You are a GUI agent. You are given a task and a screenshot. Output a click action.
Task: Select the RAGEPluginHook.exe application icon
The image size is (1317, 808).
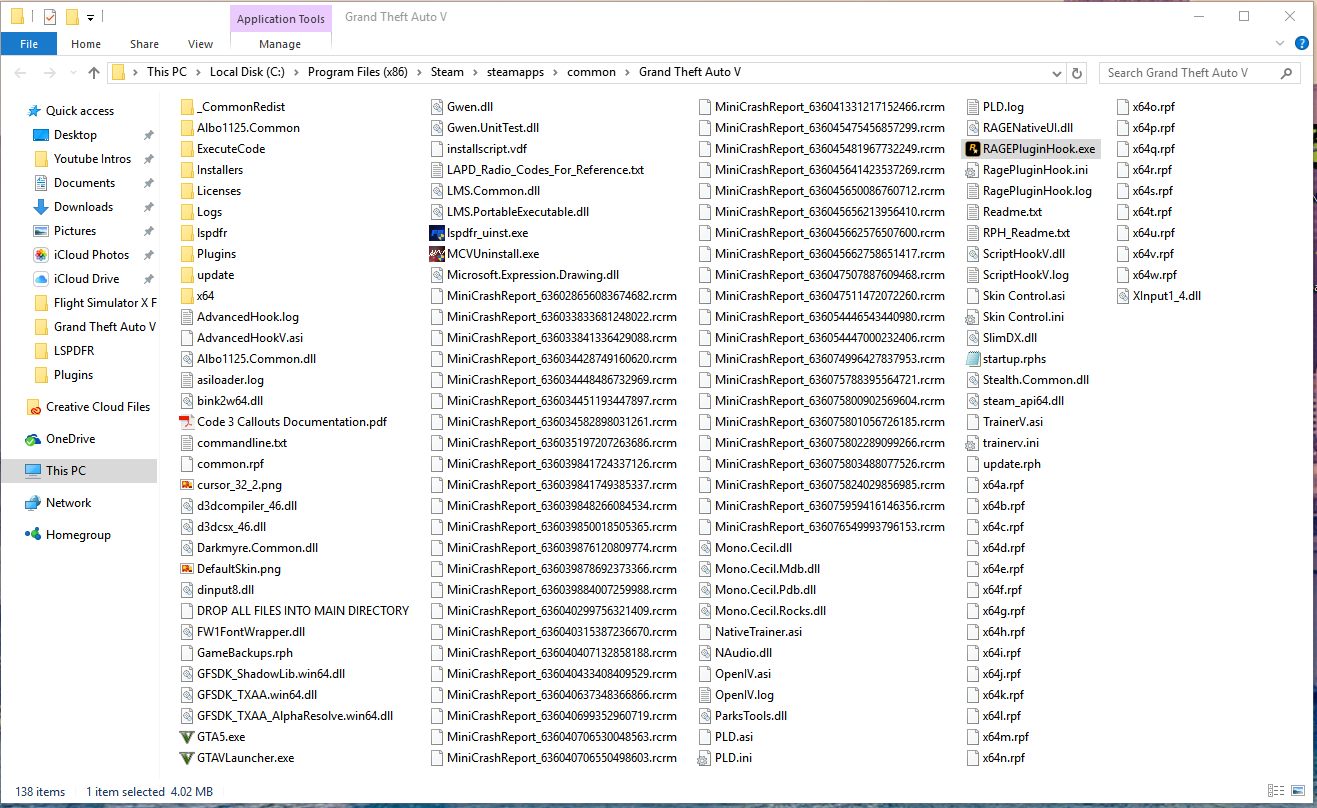click(x=973, y=149)
